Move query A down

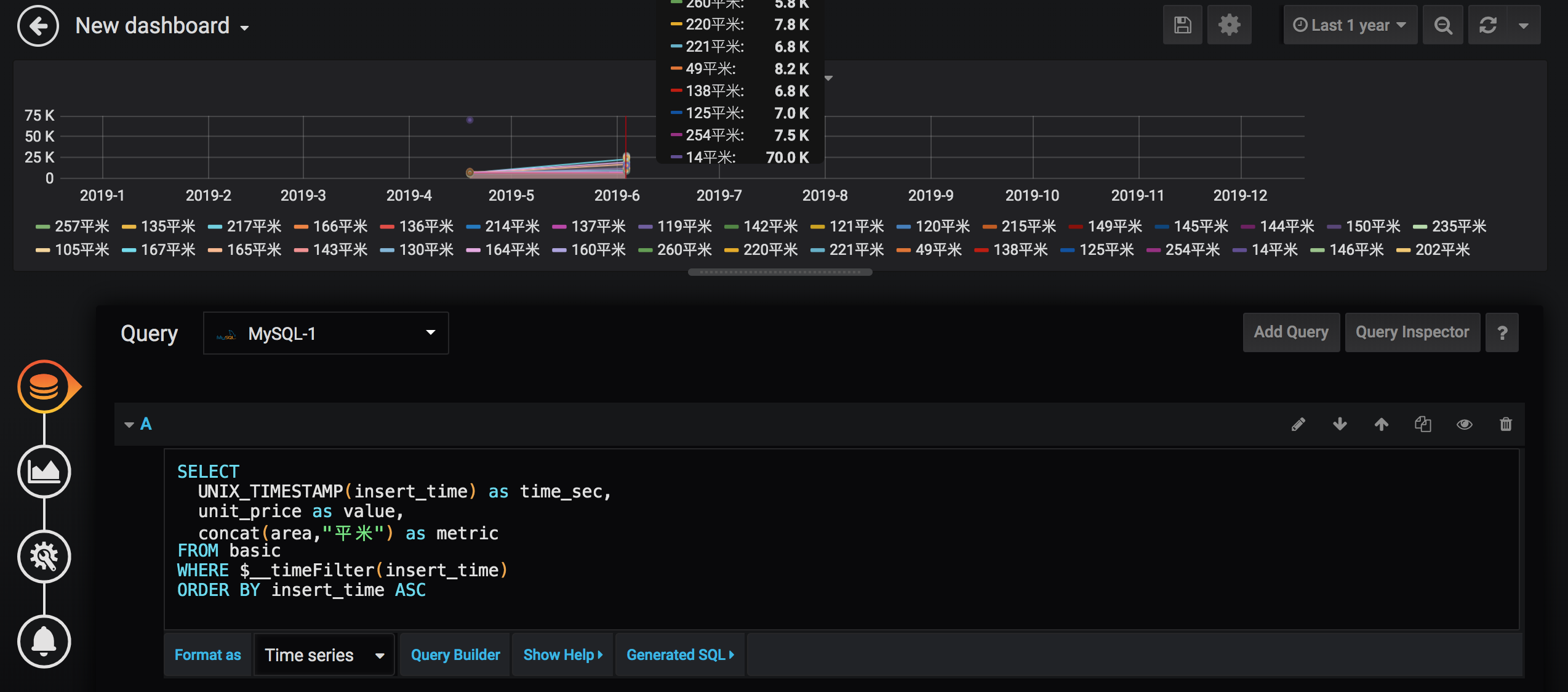tap(1340, 424)
